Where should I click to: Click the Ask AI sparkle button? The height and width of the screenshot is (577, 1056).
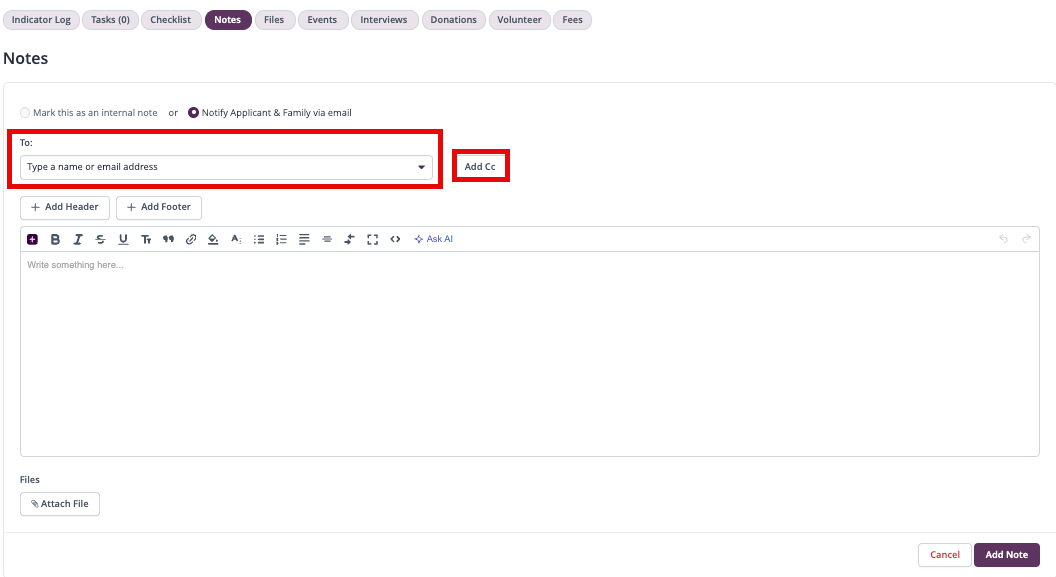tap(433, 239)
